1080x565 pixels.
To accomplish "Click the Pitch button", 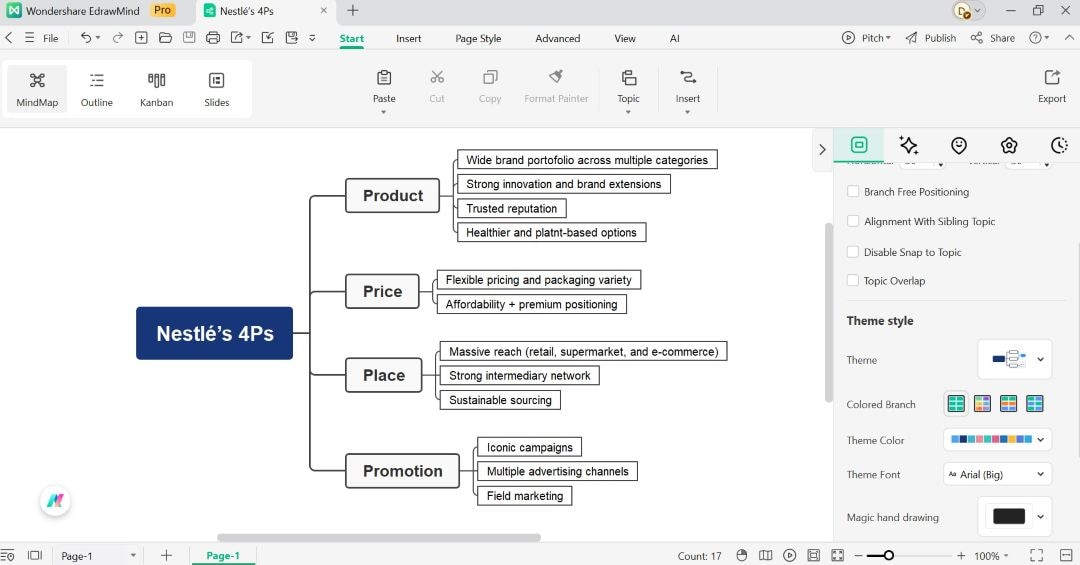I will point(866,38).
